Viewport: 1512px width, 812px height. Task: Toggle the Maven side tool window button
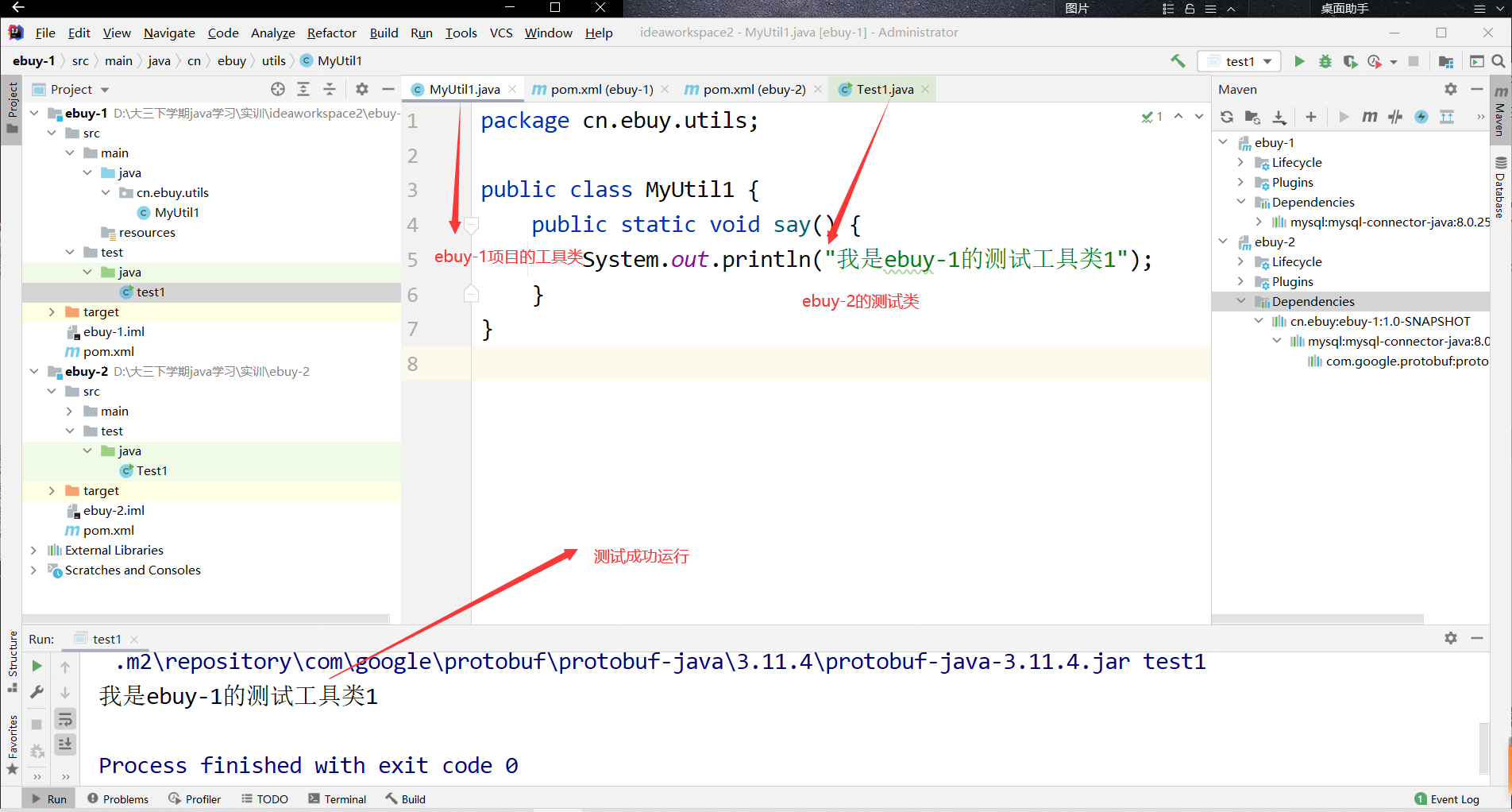(x=1500, y=111)
